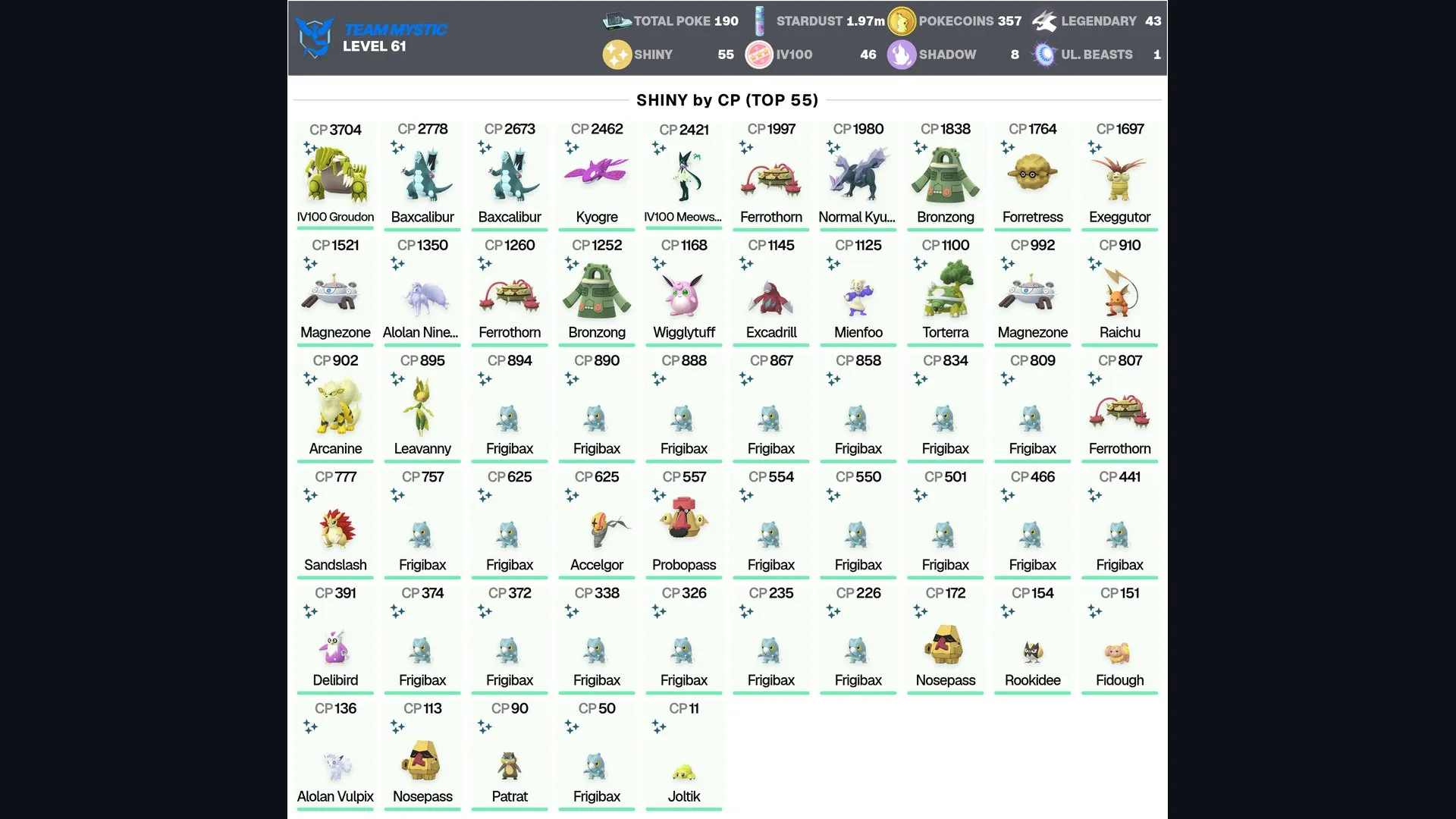The width and height of the screenshot is (1456, 819).
Task: Click the Stardust bottle icon
Action: [x=759, y=21]
